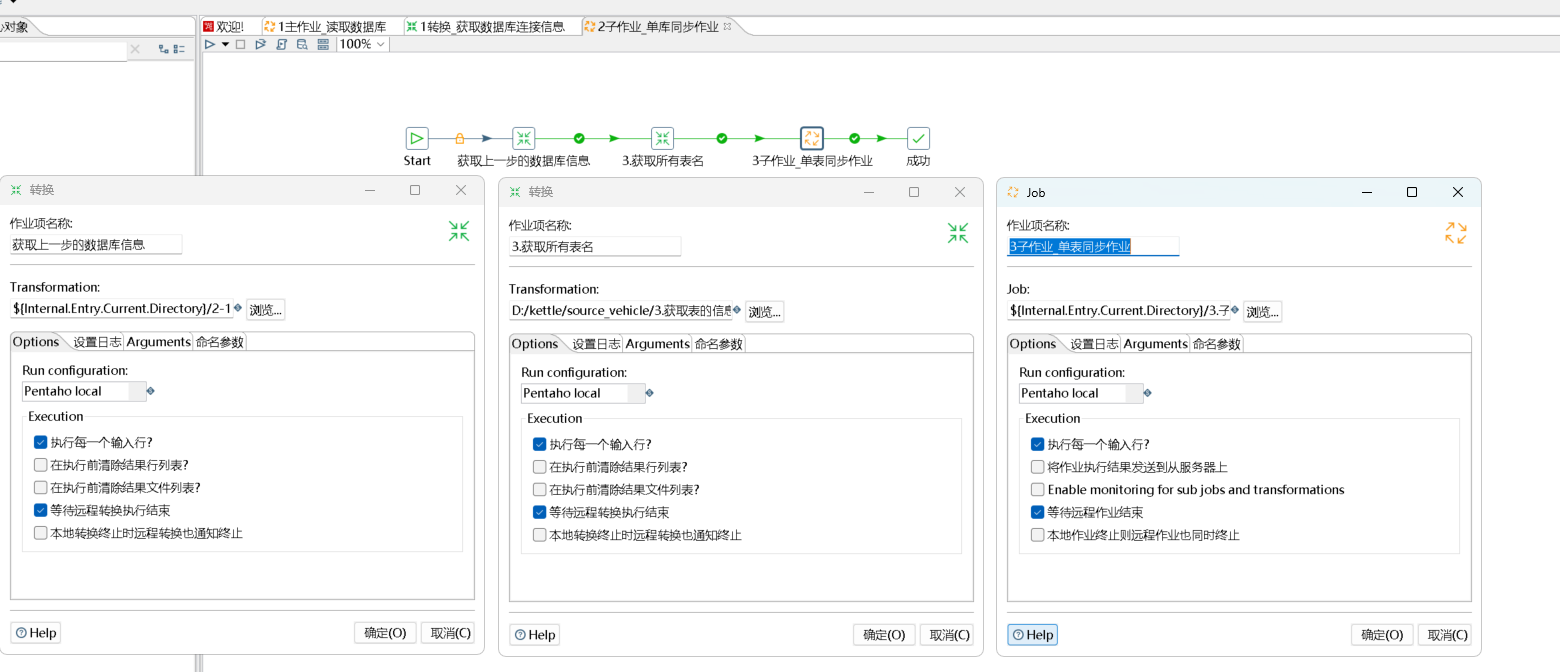
Task: Uncheck 等待远程作业结束 in Job dialog
Action: (1038, 512)
